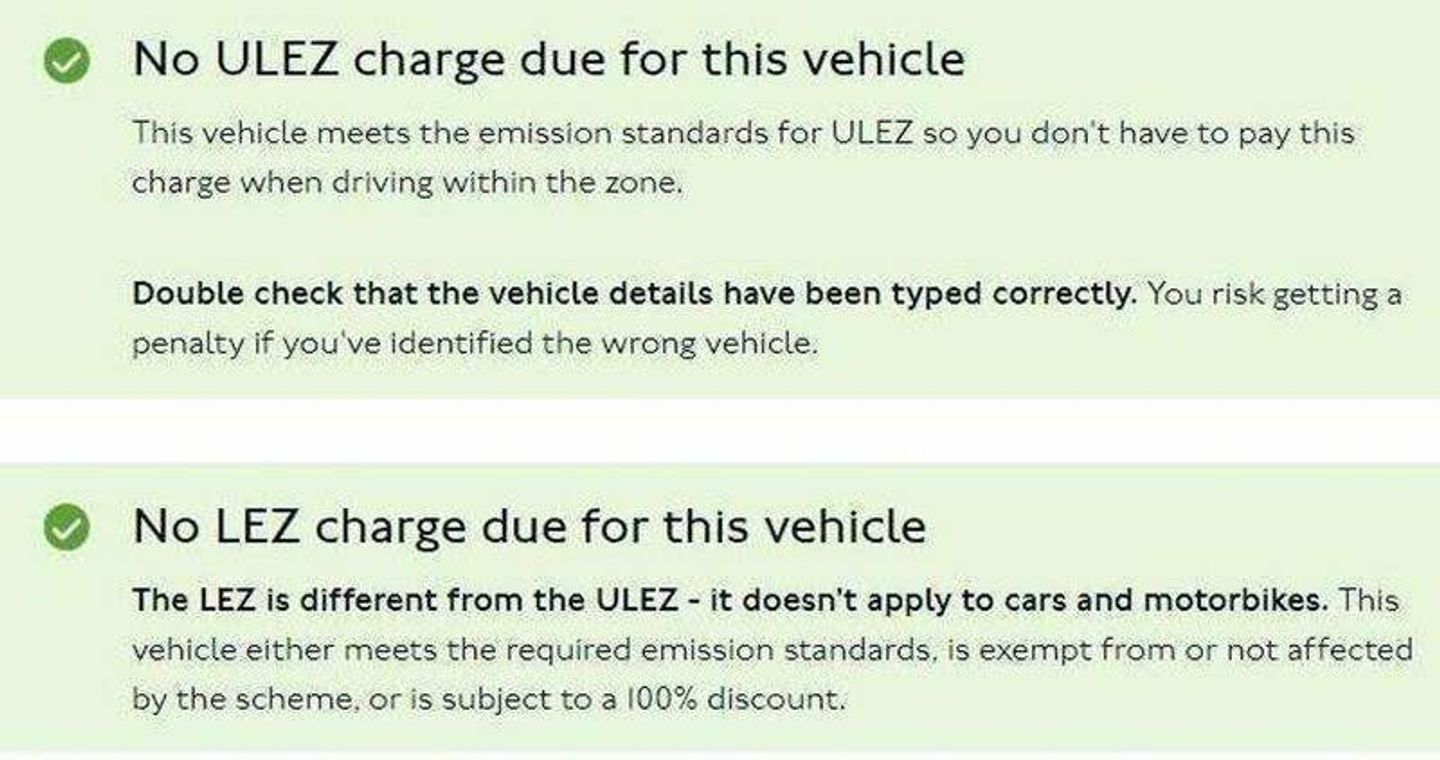Click the "No LEZ charge due" heading
Screen dimensions: 1440x760
tap(528, 527)
